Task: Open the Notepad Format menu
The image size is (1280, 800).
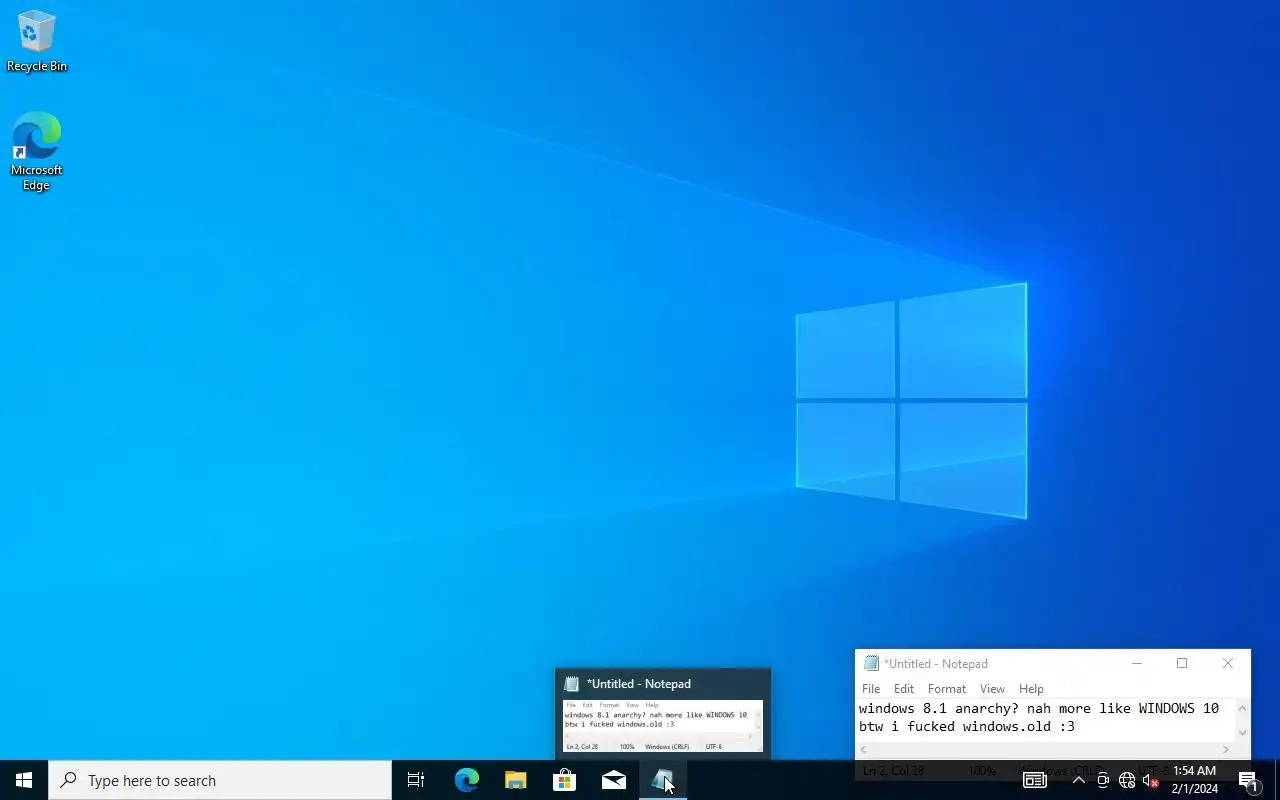Action: tap(947, 689)
